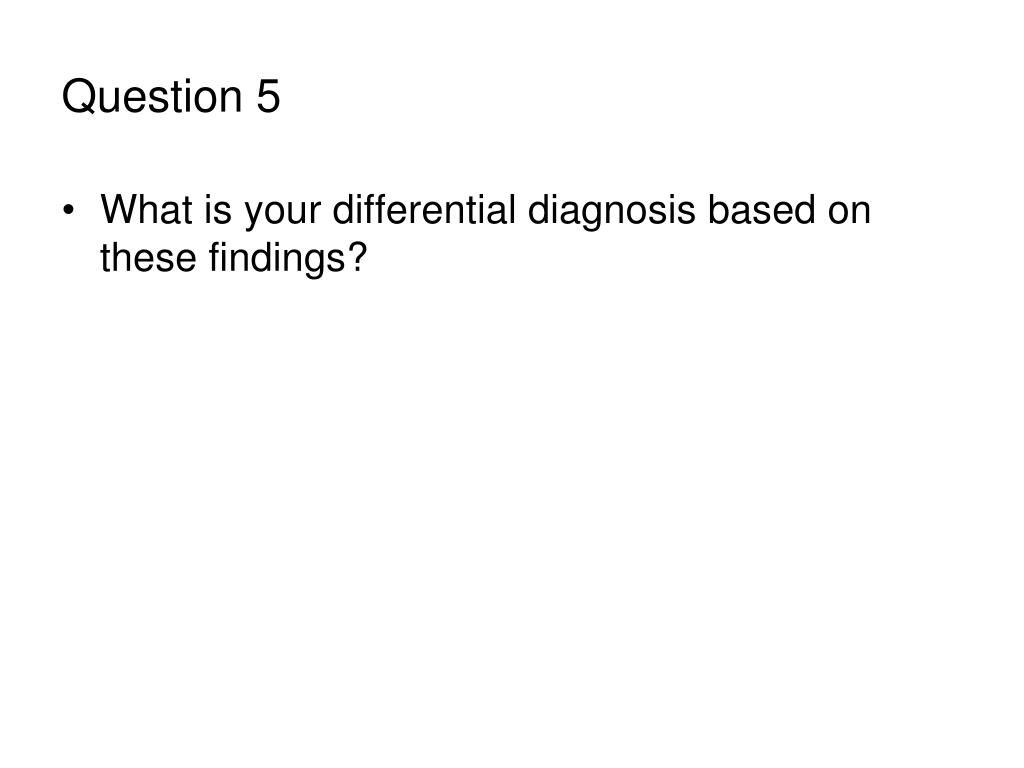Click the word "is" after "What"
This screenshot has width=1024, height=768.
(218, 210)
